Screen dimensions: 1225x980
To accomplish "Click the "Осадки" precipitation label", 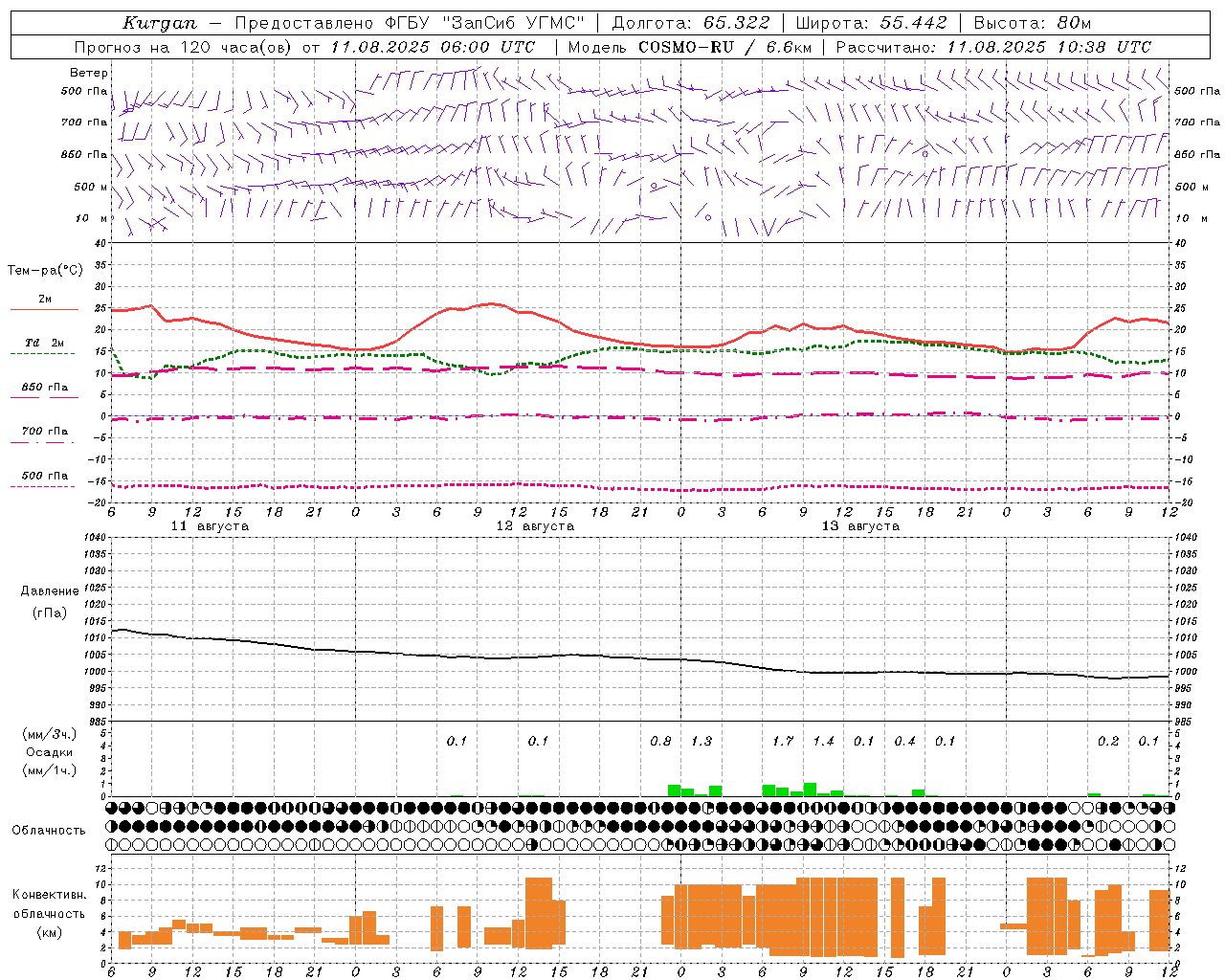I will (x=49, y=752).
